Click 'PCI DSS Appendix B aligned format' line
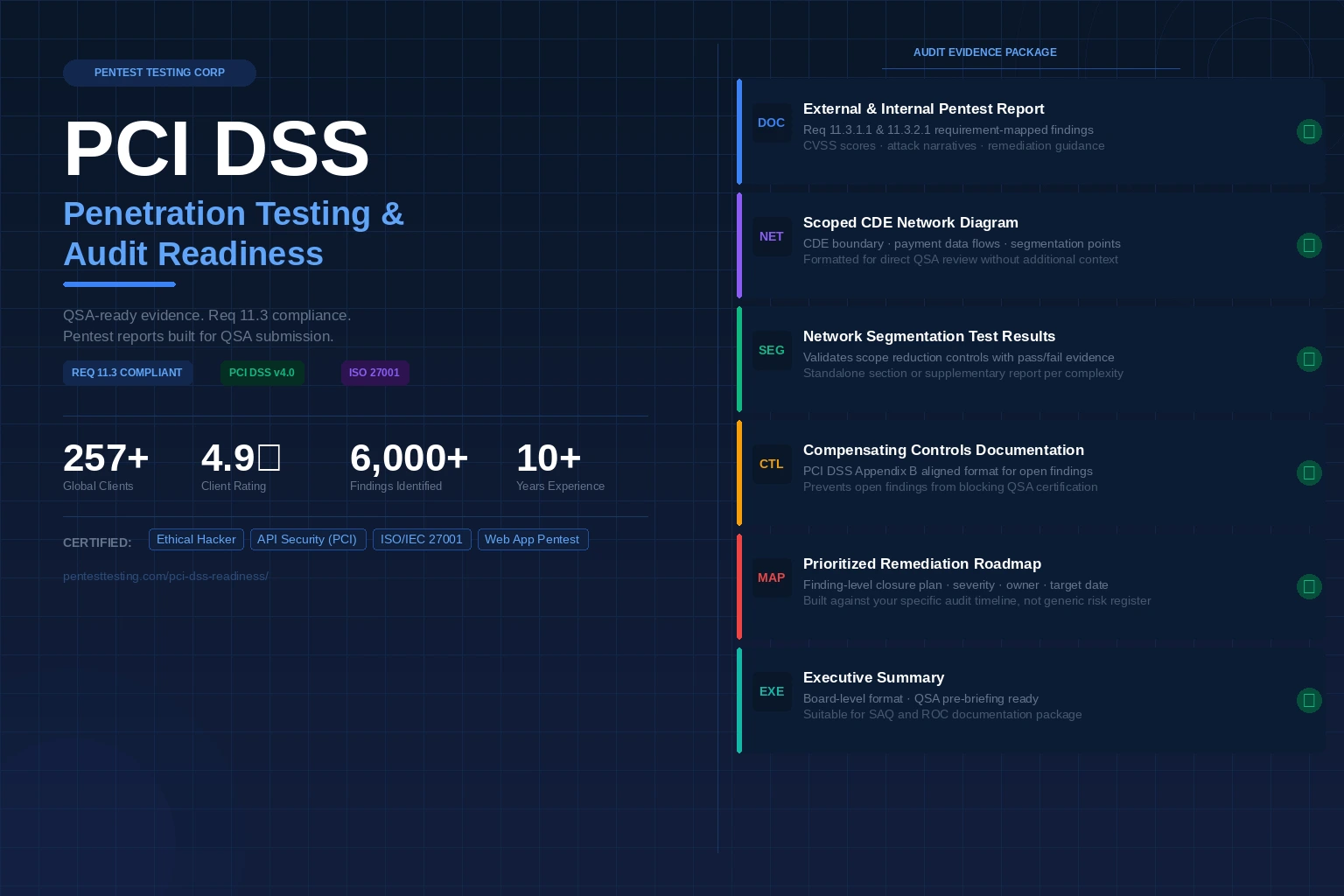 [x=948, y=471]
